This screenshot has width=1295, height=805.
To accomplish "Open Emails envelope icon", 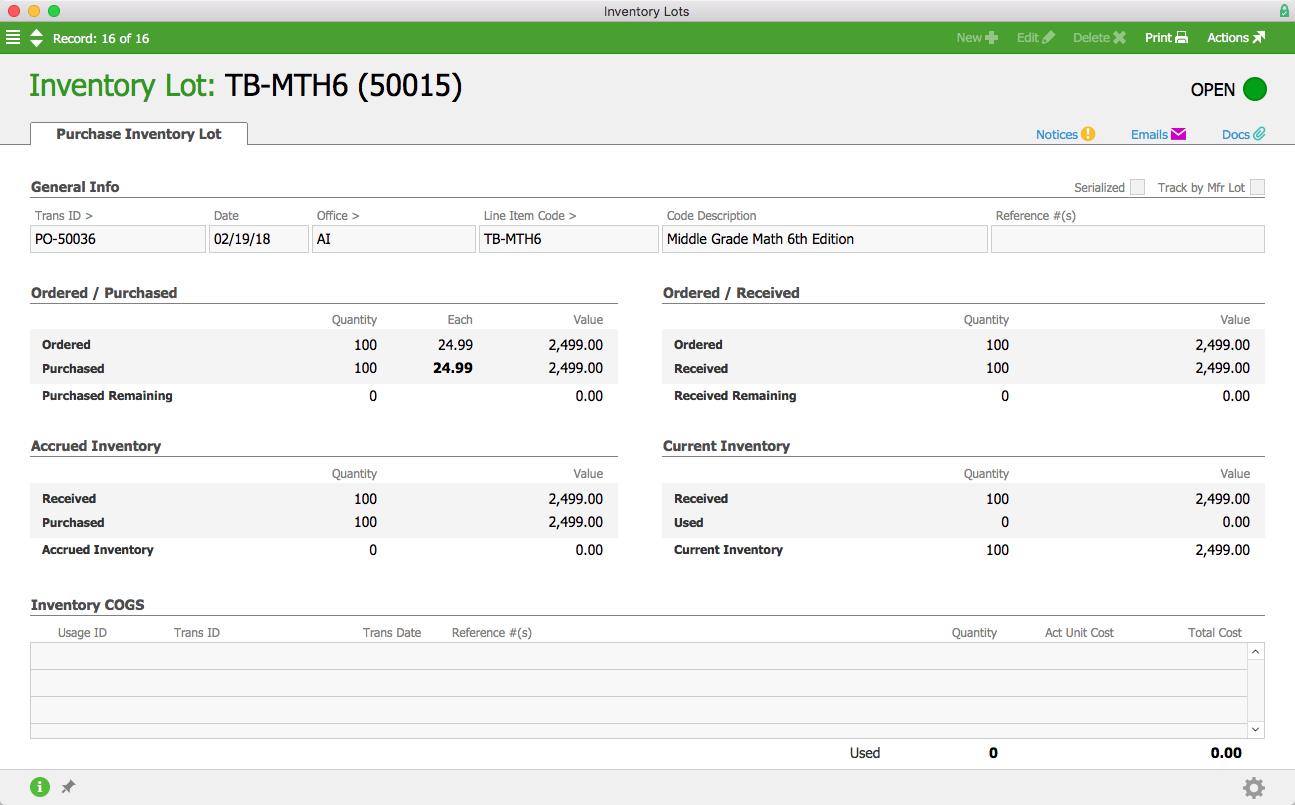I will (x=1178, y=134).
